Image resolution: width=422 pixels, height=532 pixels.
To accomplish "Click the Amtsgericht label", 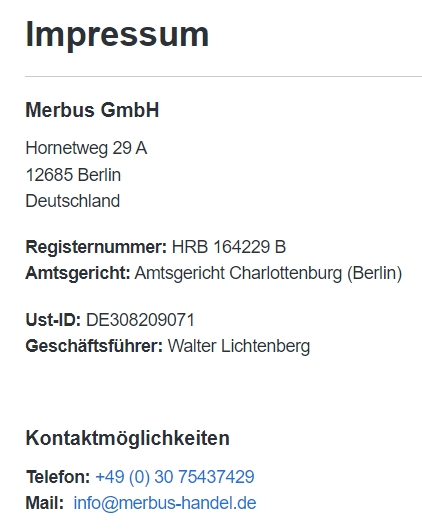I will click(x=78, y=273).
